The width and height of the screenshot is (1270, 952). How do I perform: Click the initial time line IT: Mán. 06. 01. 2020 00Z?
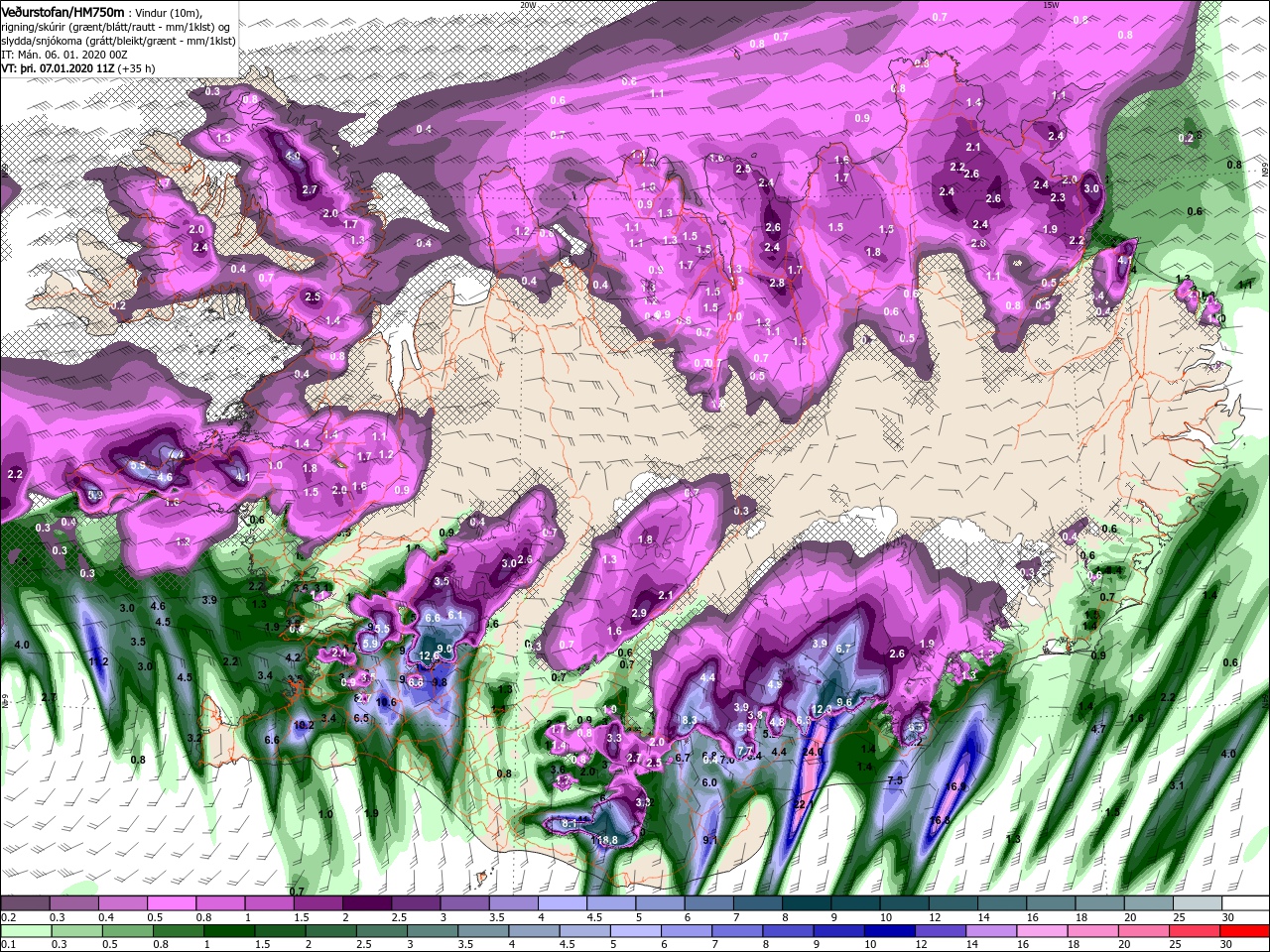[63, 55]
